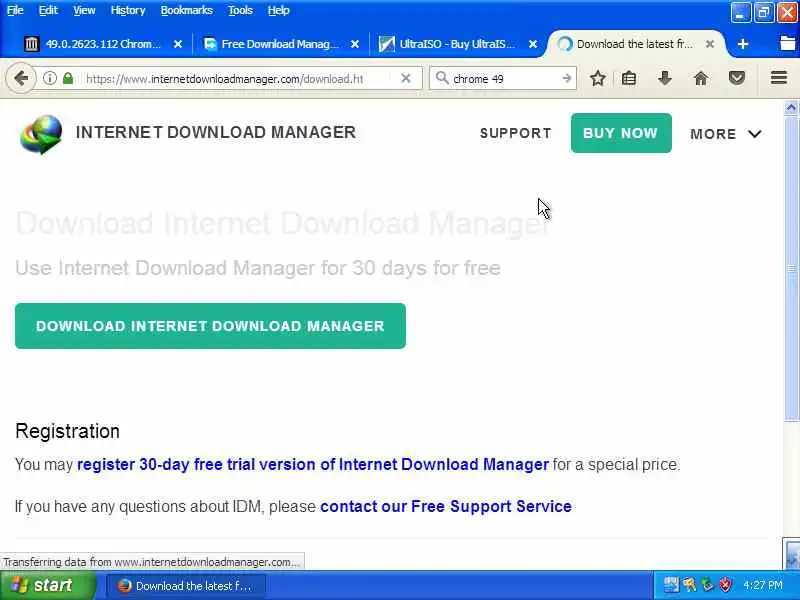Open the File menu
Viewport: 800px width, 600px height.
(15, 10)
